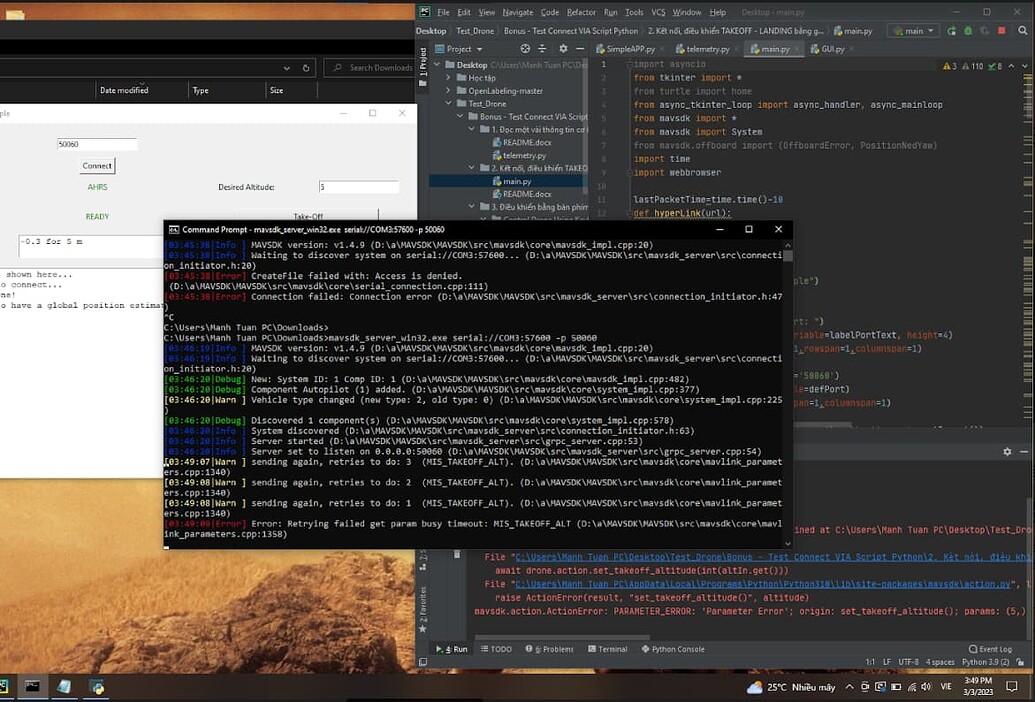Stop the running process via red square icon
The height and width of the screenshot is (702, 1035).
click(x=1001, y=31)
